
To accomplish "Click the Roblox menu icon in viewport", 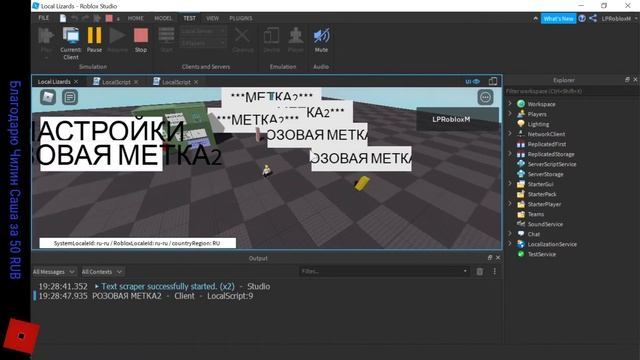I will (x=48, y=97).
